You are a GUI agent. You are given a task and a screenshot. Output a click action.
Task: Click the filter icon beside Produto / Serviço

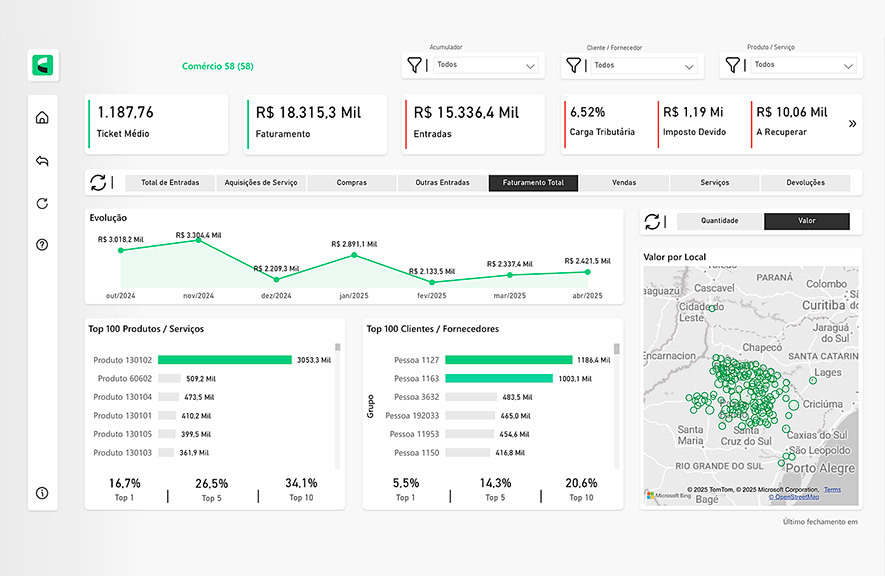(x=732, y=65)
